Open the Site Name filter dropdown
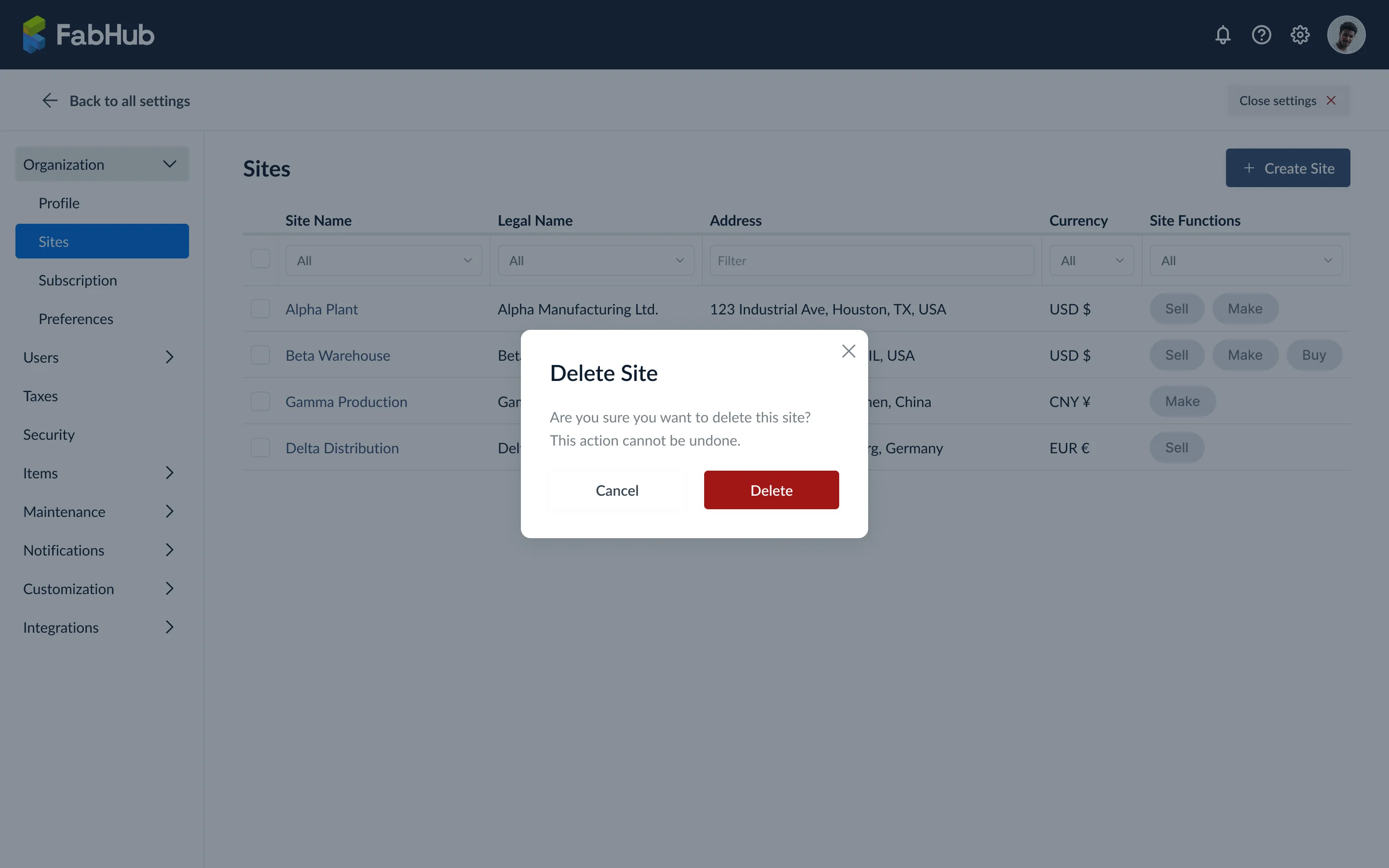Screen dimensions: 1389x868 pos(383,260)
